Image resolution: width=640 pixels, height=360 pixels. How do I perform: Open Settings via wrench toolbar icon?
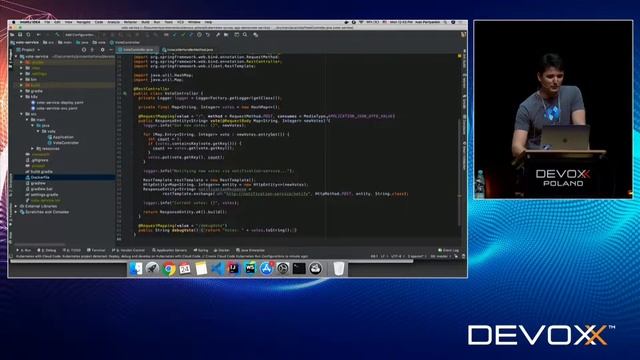coord(218,35)
